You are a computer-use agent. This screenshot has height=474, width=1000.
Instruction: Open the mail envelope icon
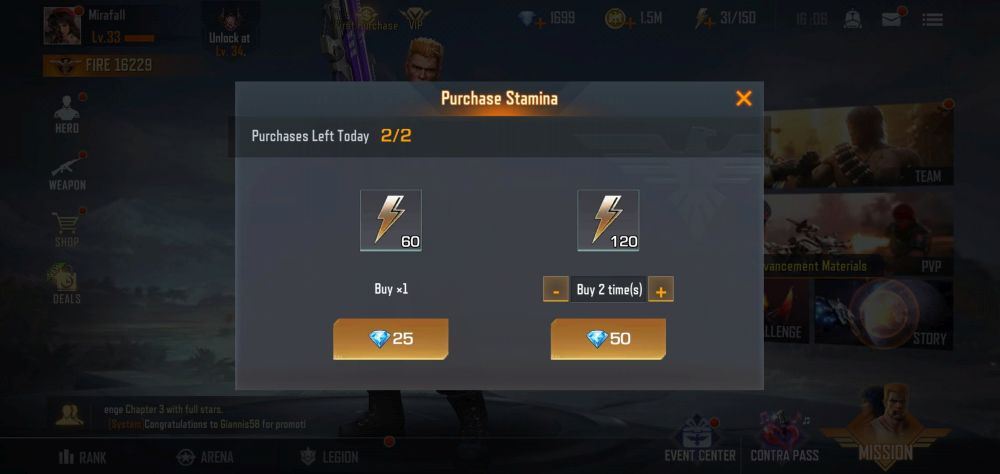pyautogui.click(x=892, y=19)
